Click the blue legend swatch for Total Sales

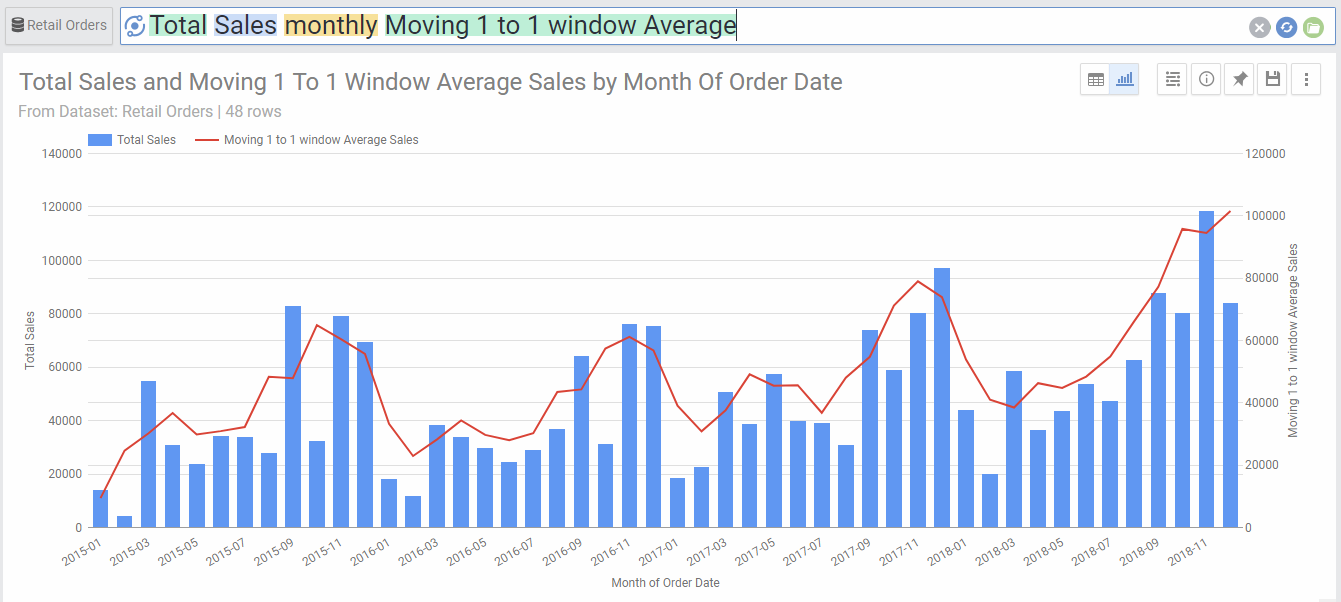[99, 140]
